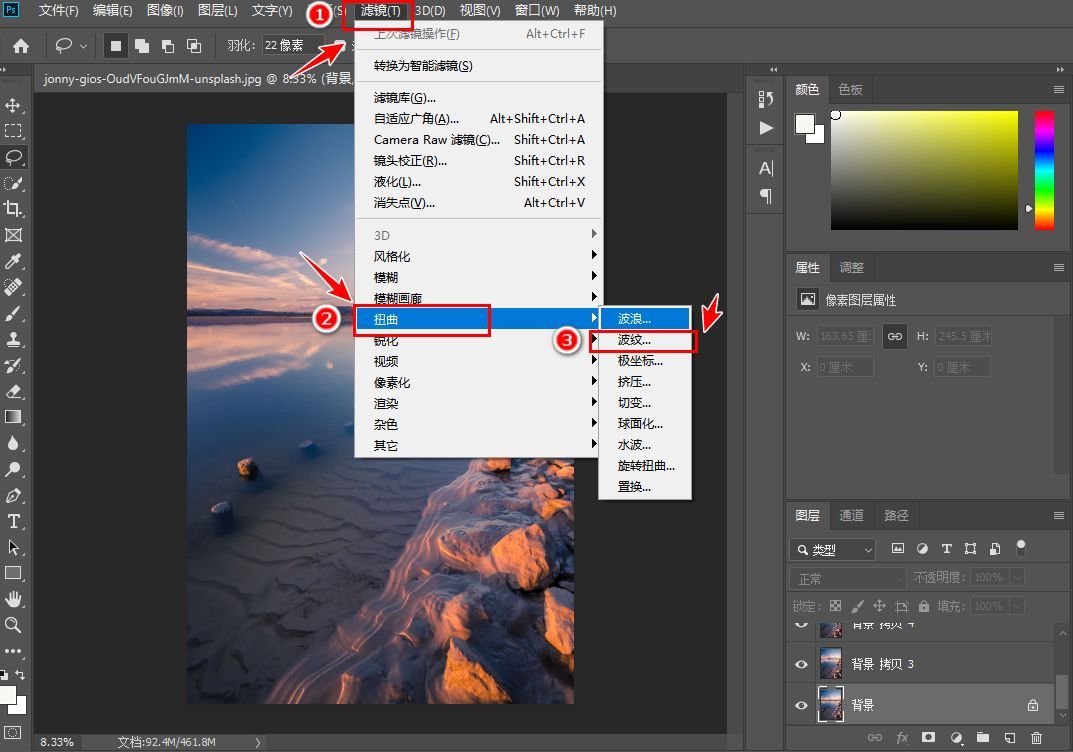Toggle visibility of 背景 layer
The width and height of the screenshot is (1073, 752).
(801, 705)
